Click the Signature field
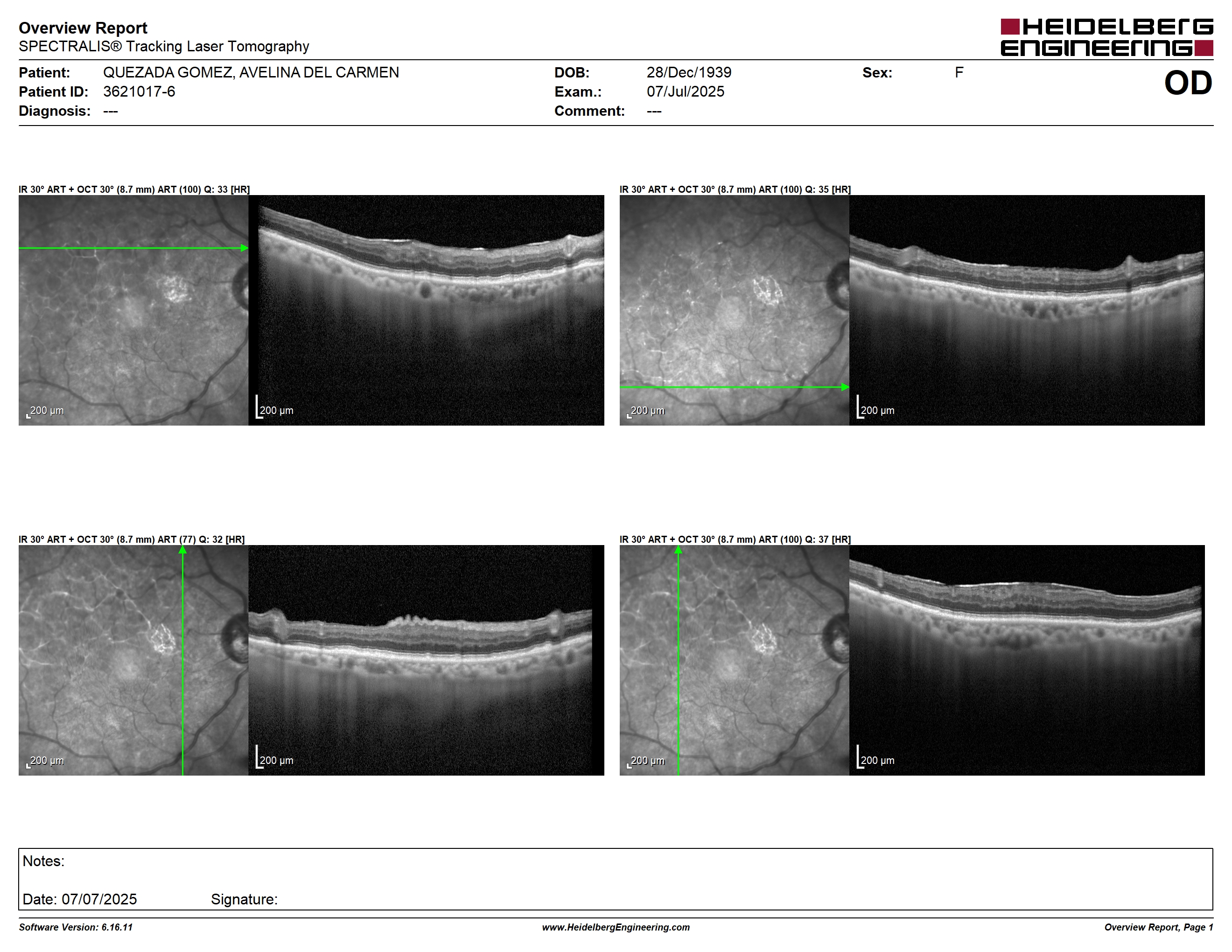Image resolution: width=1232 pixels, height=952 pixels. (244, 899)
